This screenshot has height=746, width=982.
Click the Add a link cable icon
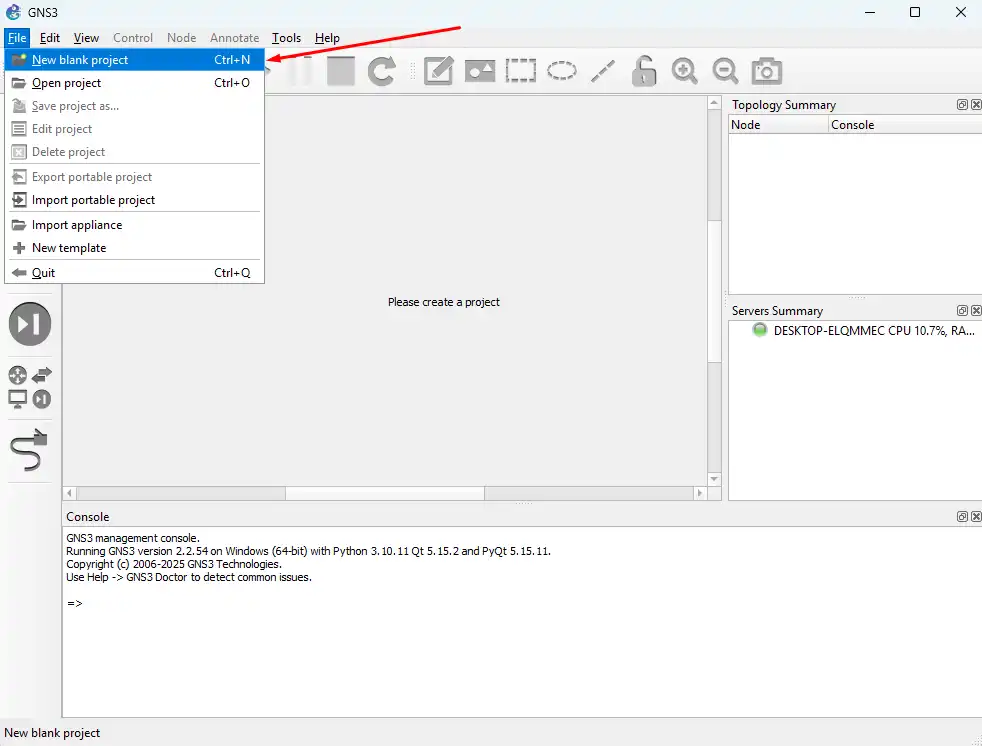(29, 452)
